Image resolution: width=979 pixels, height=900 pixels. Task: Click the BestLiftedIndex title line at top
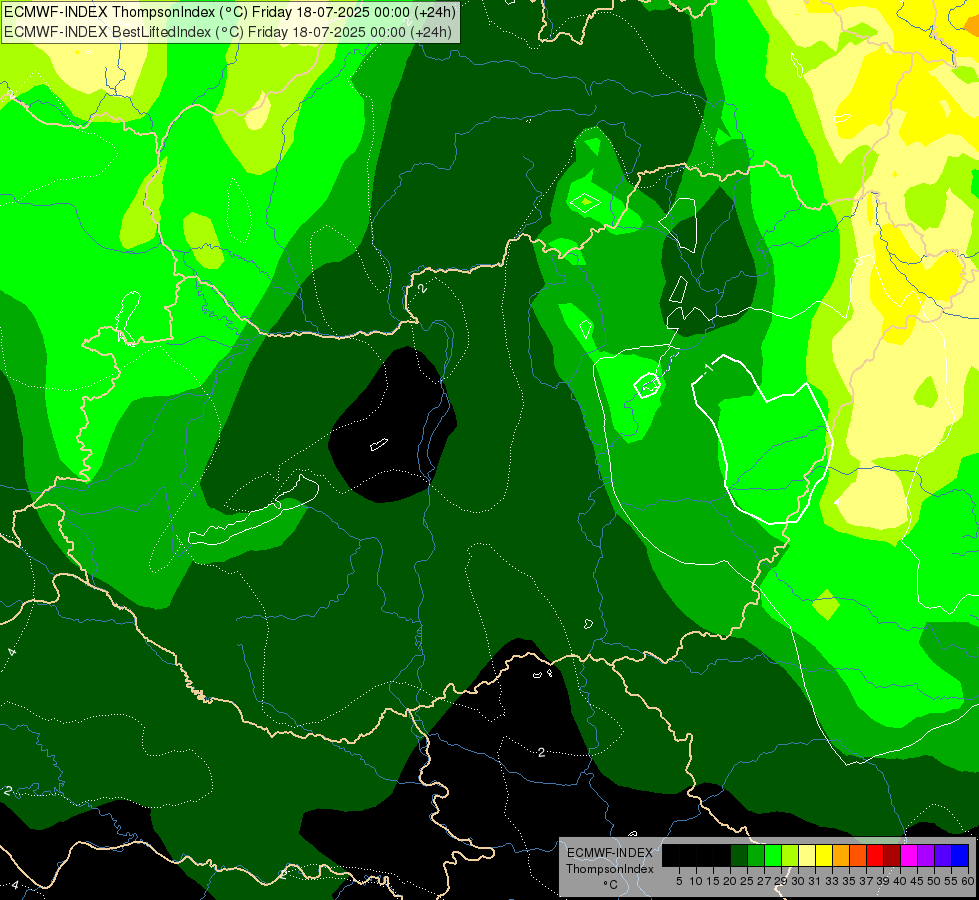(x=228, y=32)
